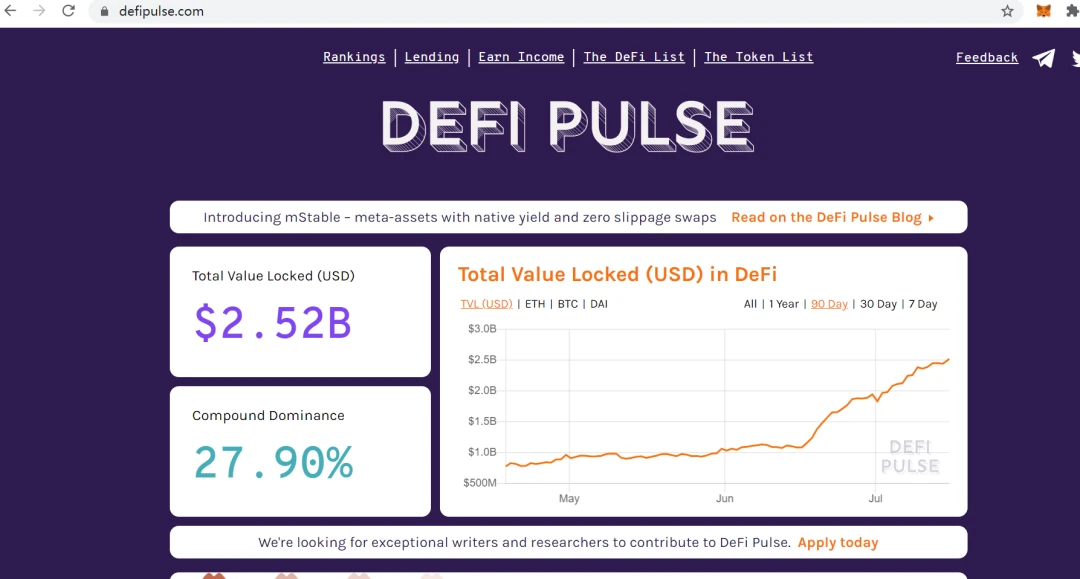Open the Rankings menu link

tap(354, 57)
